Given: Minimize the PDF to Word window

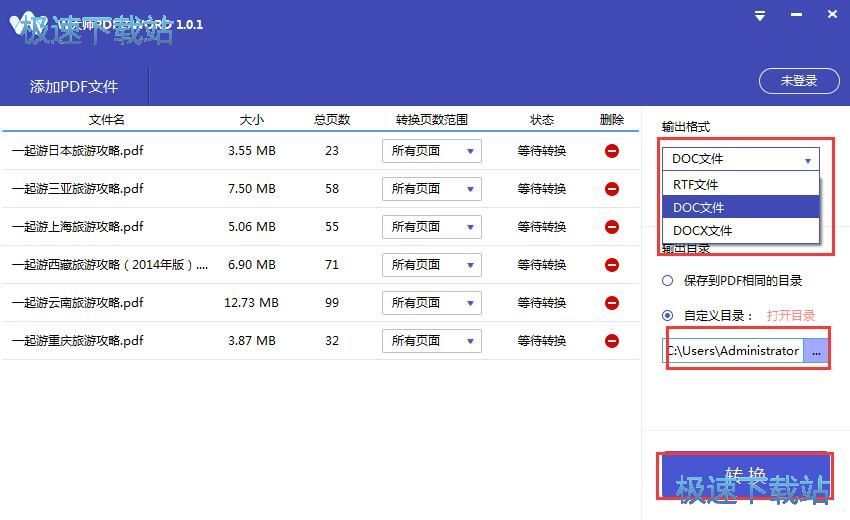Looking at the screenshot, I should 796,15.
